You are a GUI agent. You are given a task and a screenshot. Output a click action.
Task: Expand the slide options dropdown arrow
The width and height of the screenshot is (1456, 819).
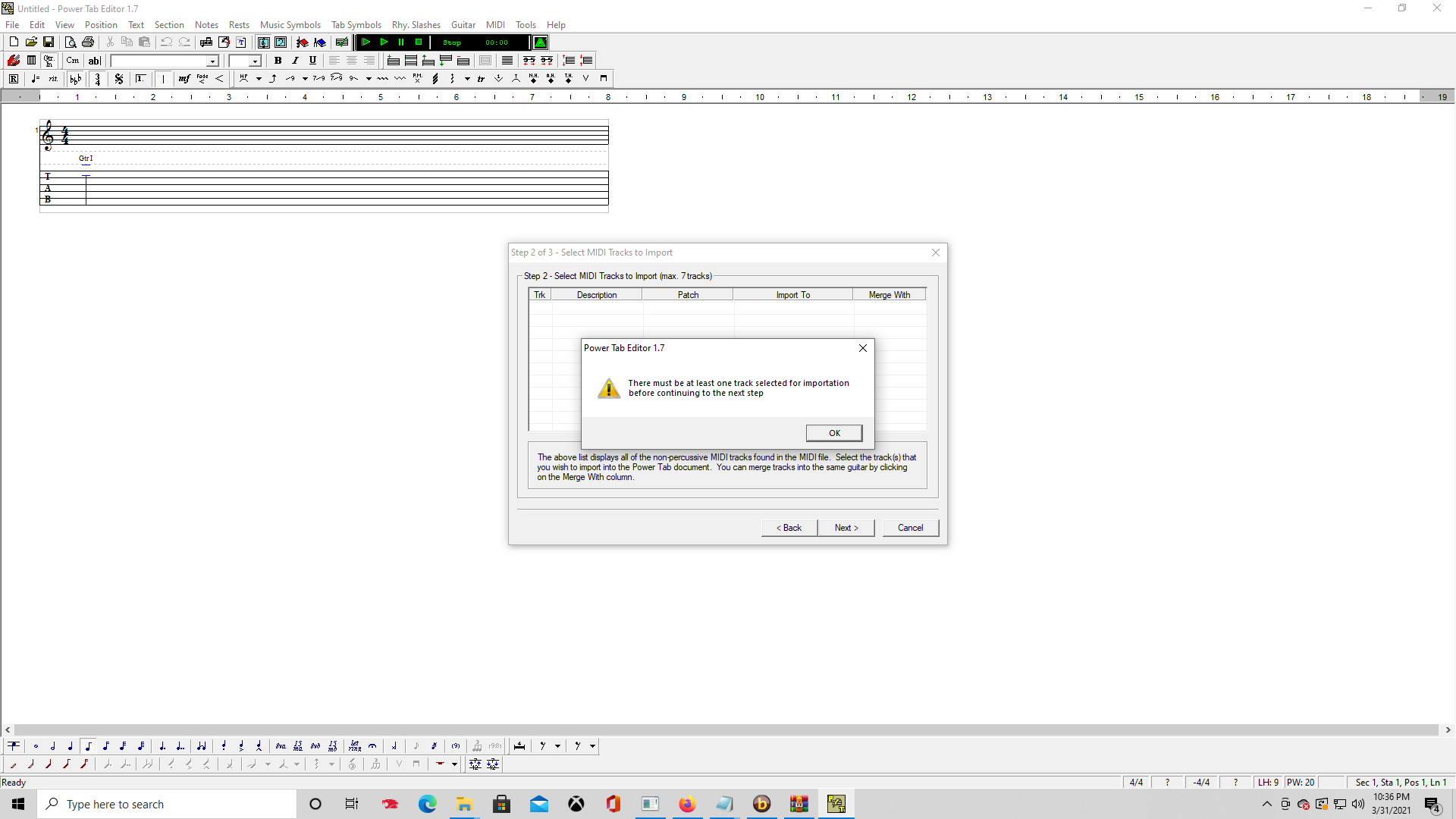click(305, 79)
